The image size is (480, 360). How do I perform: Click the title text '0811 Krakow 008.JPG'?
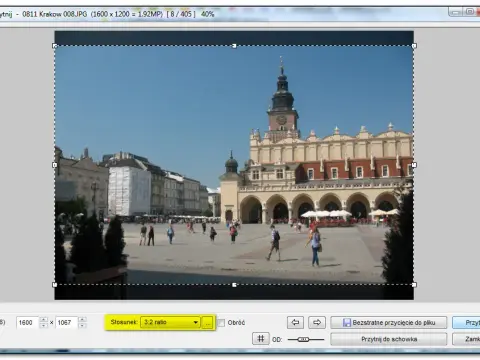(54, 14)
